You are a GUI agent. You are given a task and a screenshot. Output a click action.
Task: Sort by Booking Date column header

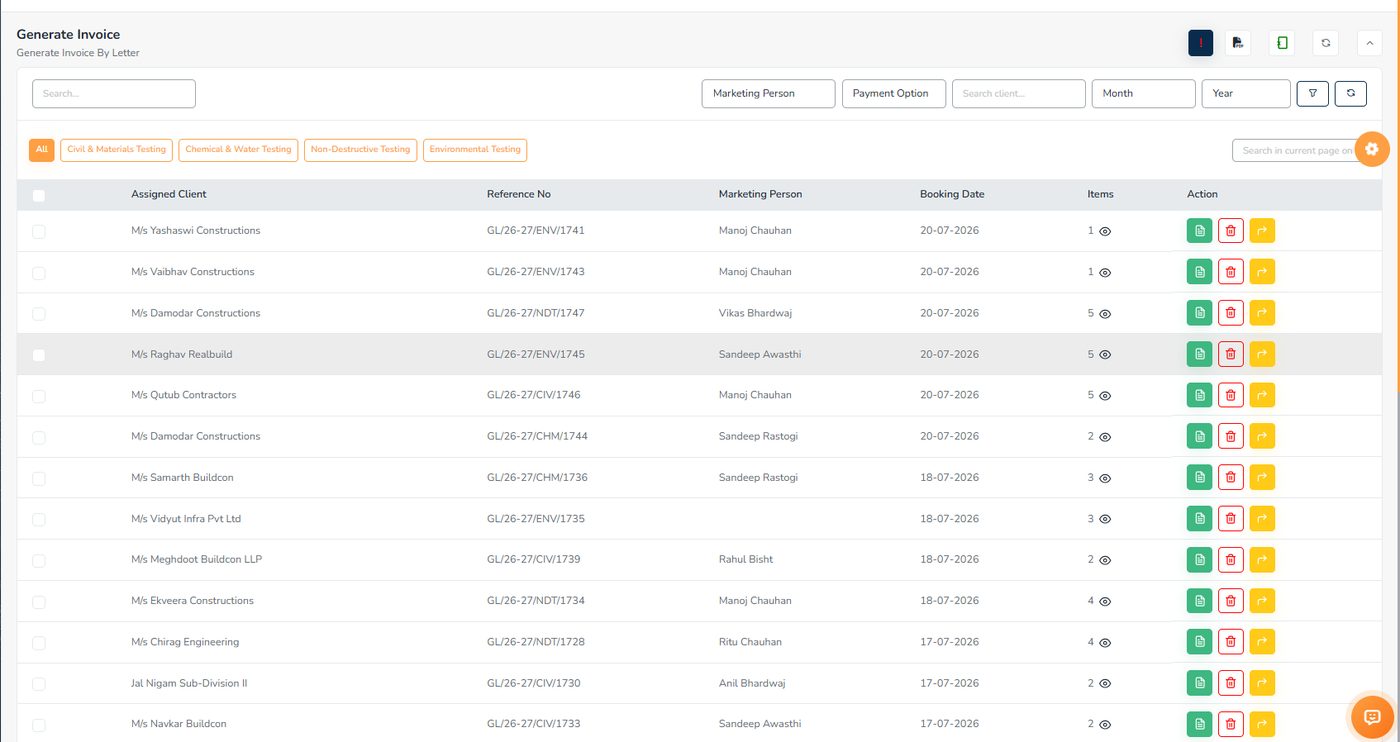(x=952, y=194)
